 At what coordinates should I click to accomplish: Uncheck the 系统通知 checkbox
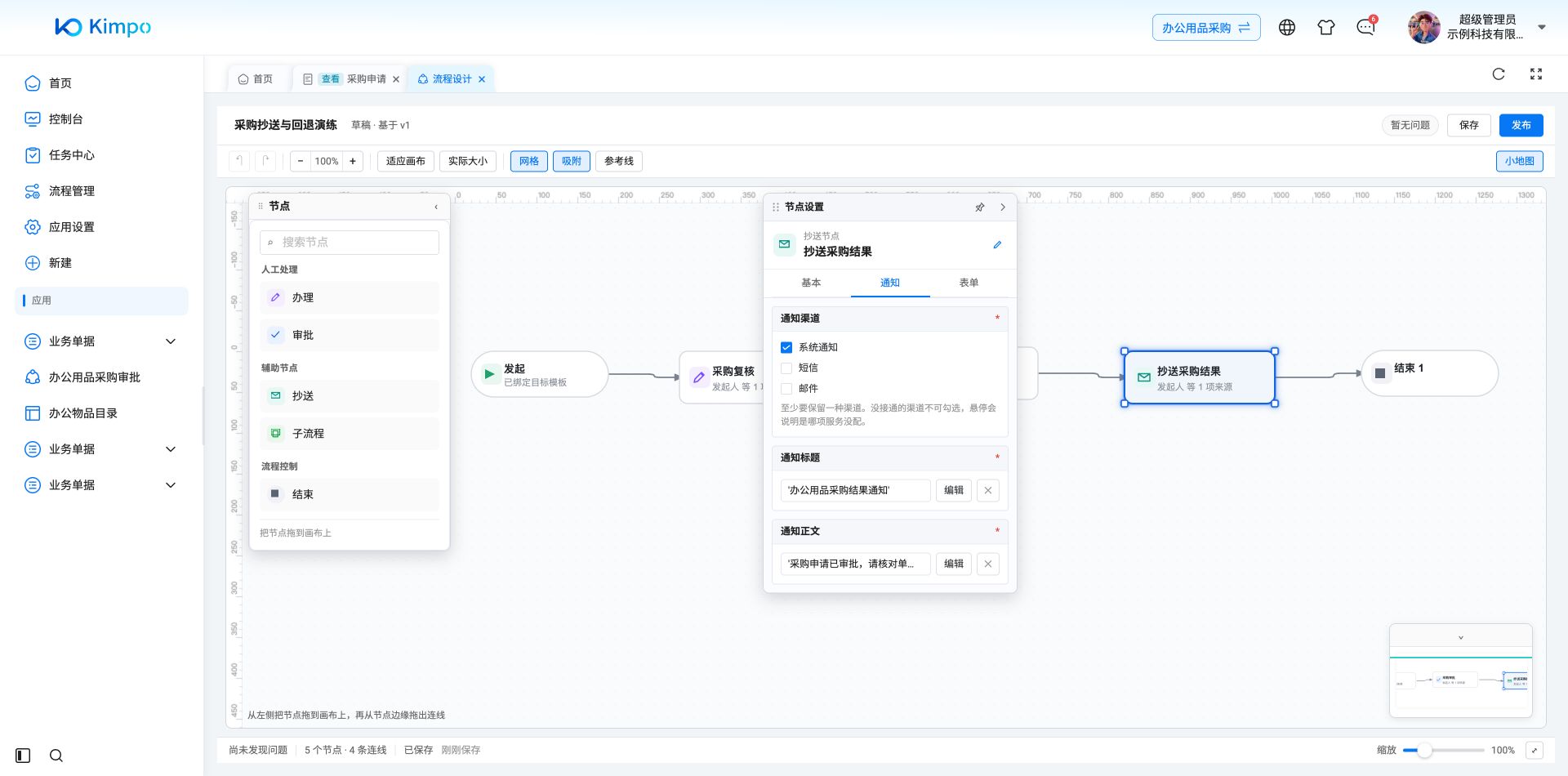coord(786,347)
